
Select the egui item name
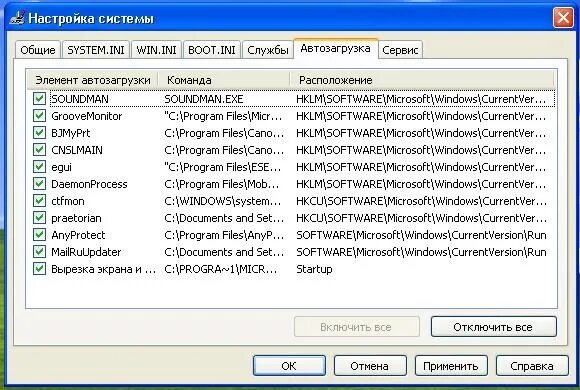(x=61, y=167)
